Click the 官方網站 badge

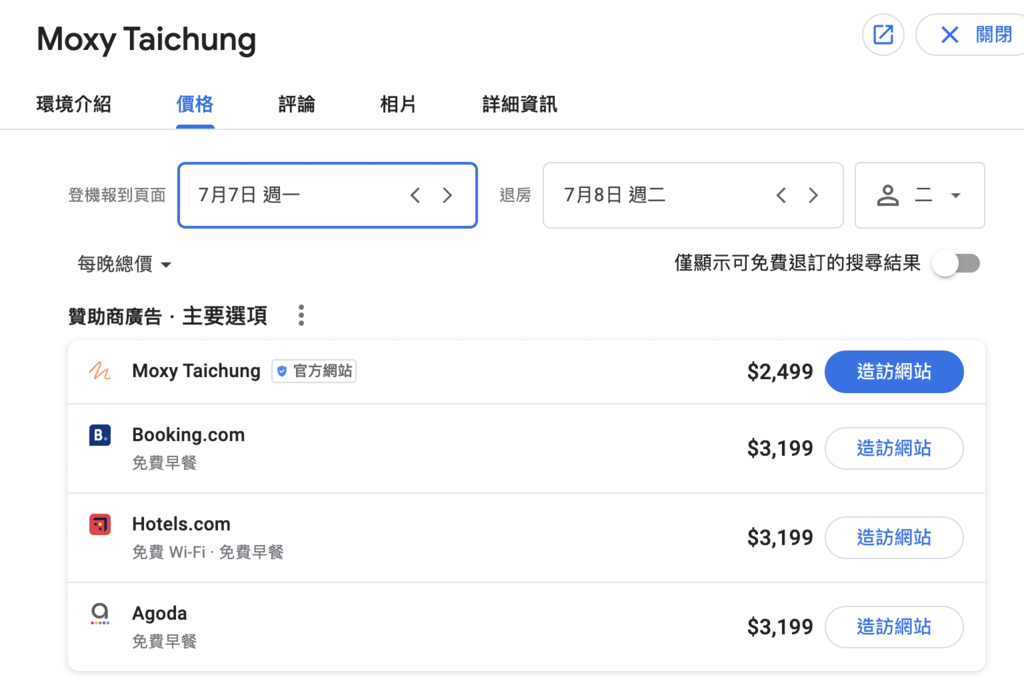point(314,371)
